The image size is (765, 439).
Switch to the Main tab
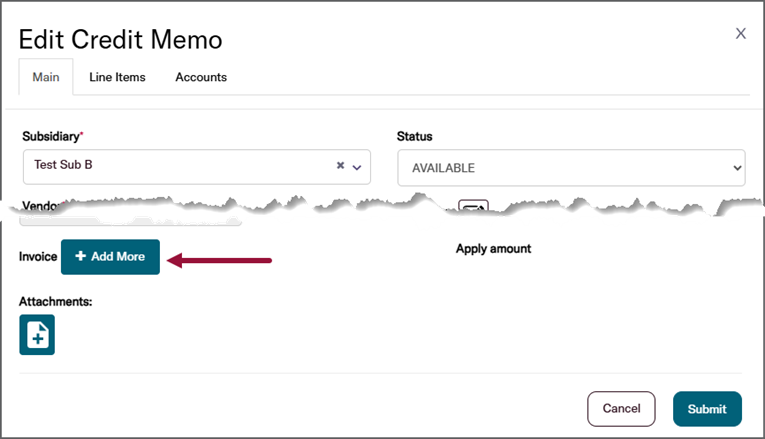46,77
